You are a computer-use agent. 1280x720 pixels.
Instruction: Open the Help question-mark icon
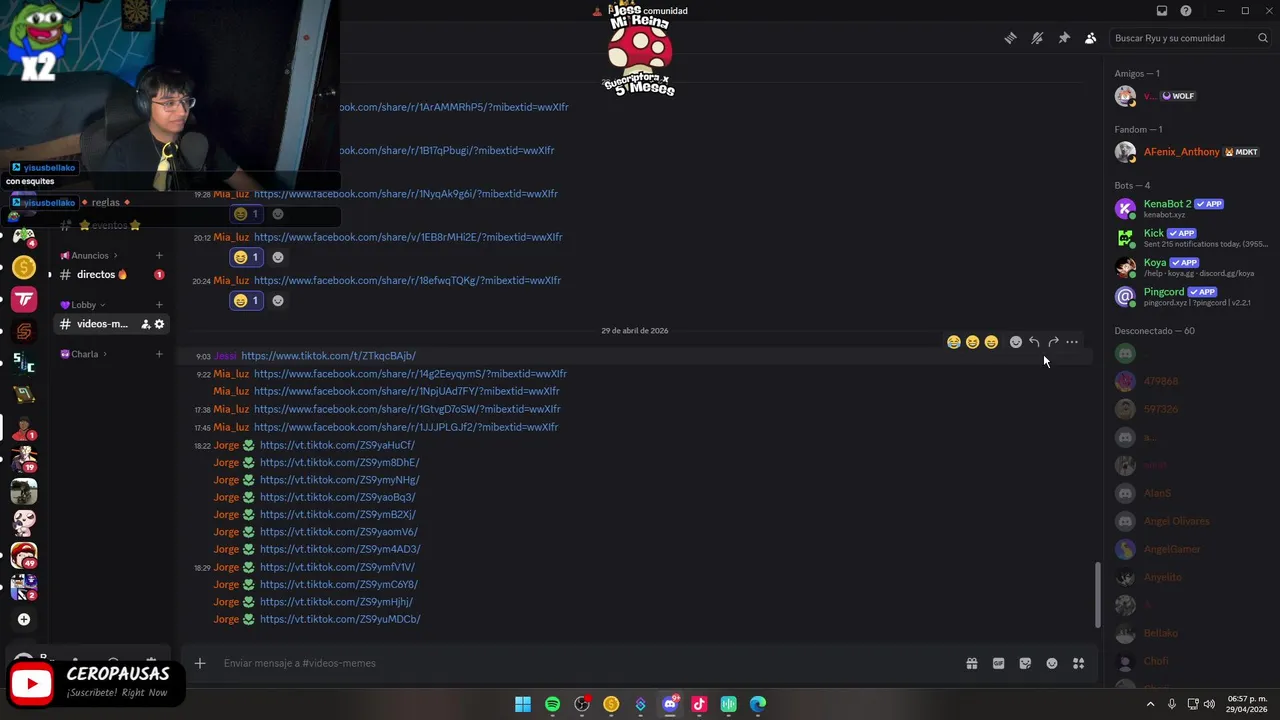click(1186, 11)
